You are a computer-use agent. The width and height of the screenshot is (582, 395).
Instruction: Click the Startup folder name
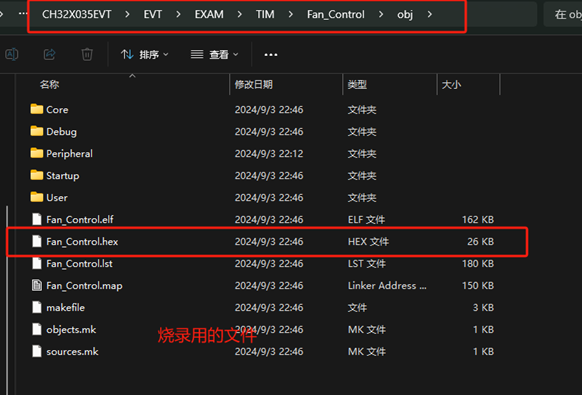tap(63, 176)
